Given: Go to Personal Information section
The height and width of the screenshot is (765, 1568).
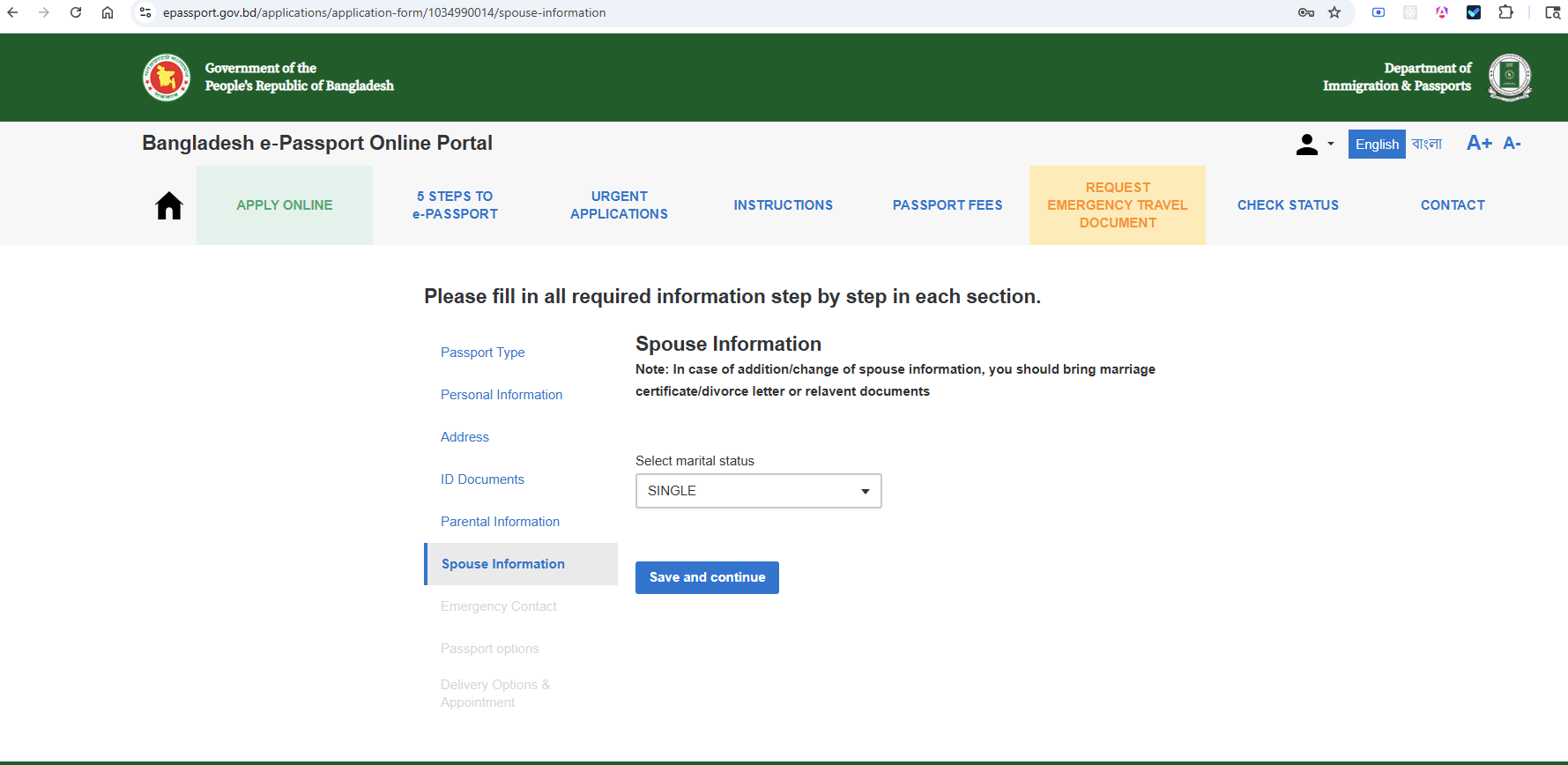Looking at the screenshot, I should coord(502,395).
